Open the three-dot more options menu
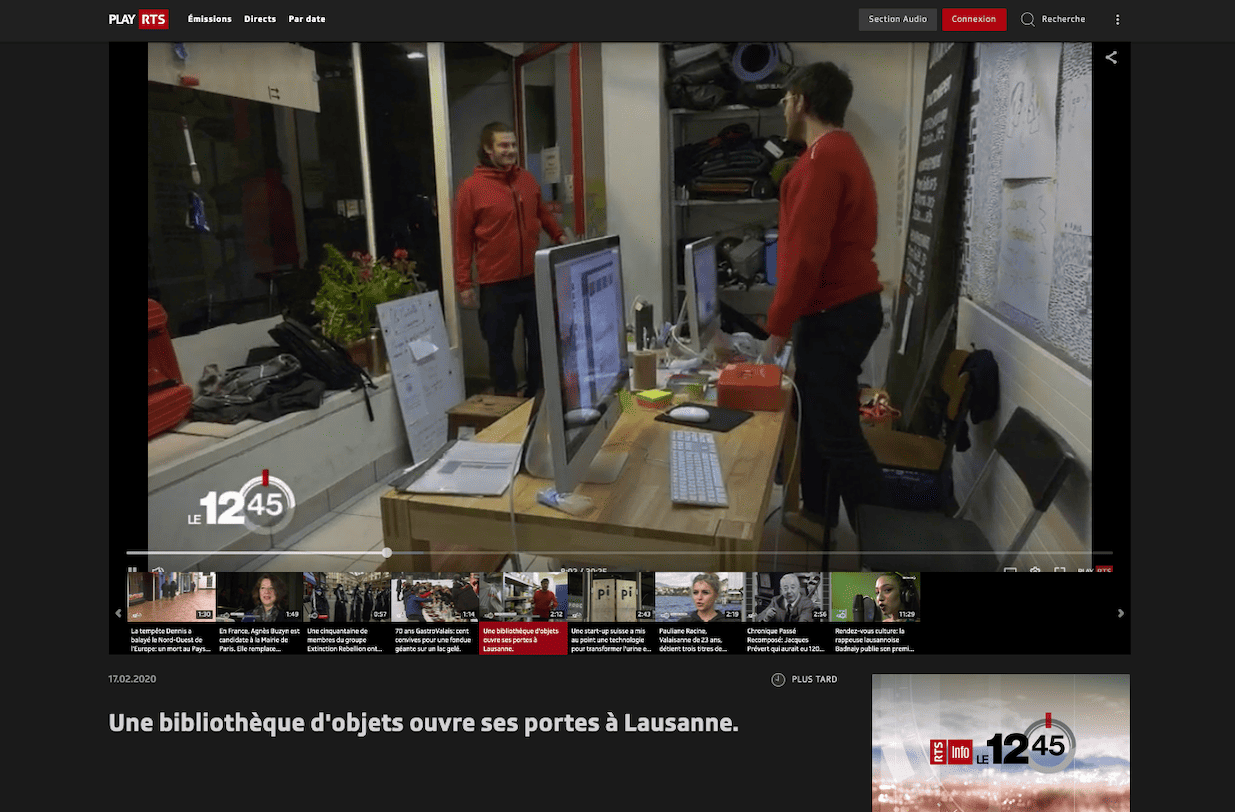Viewport: 1235px width, 812px height. [1118, 19]
